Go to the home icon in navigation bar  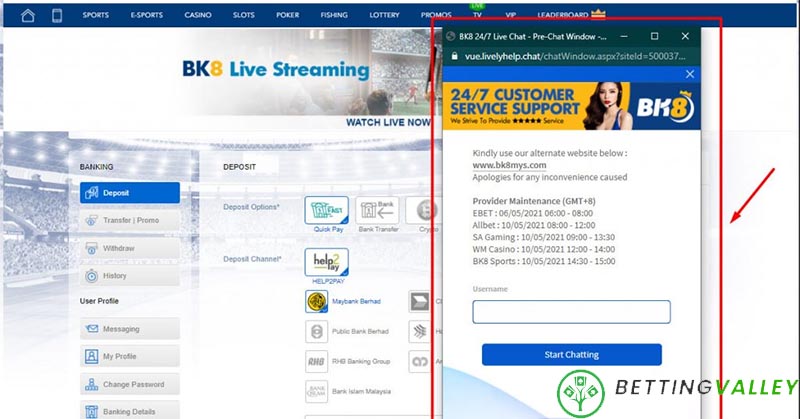pos(28,15)
